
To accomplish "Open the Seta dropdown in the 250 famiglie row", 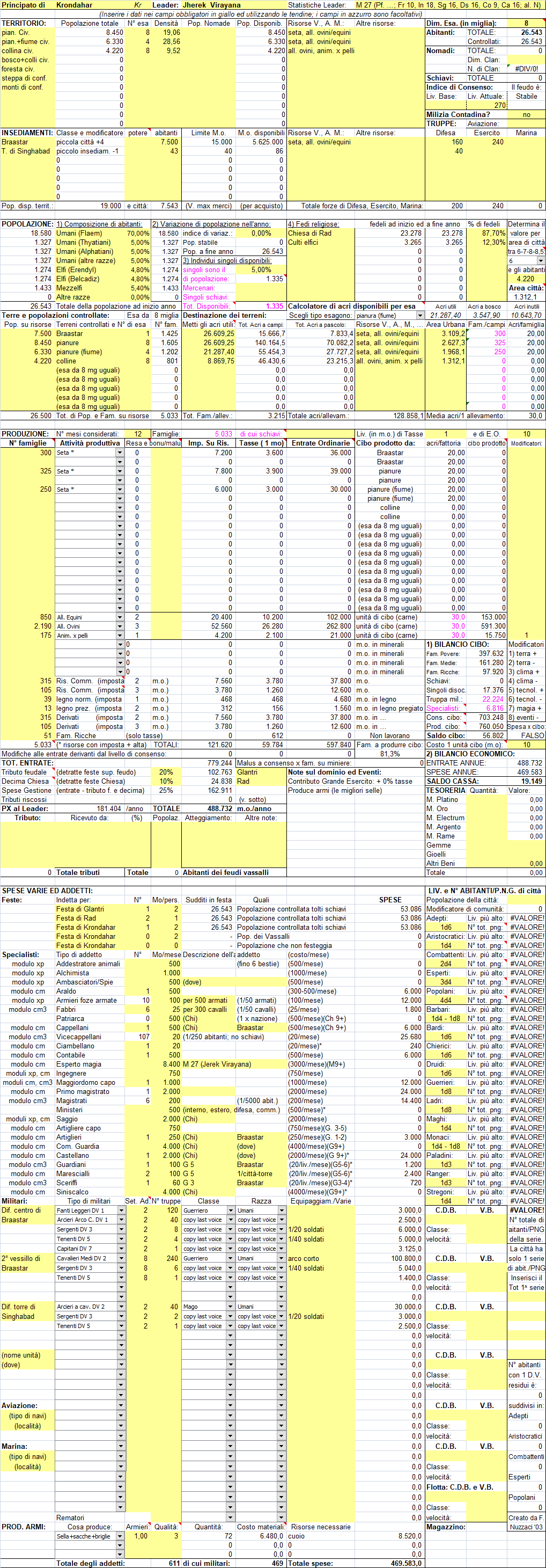I will pyautogui.click(x=120, y=489).
